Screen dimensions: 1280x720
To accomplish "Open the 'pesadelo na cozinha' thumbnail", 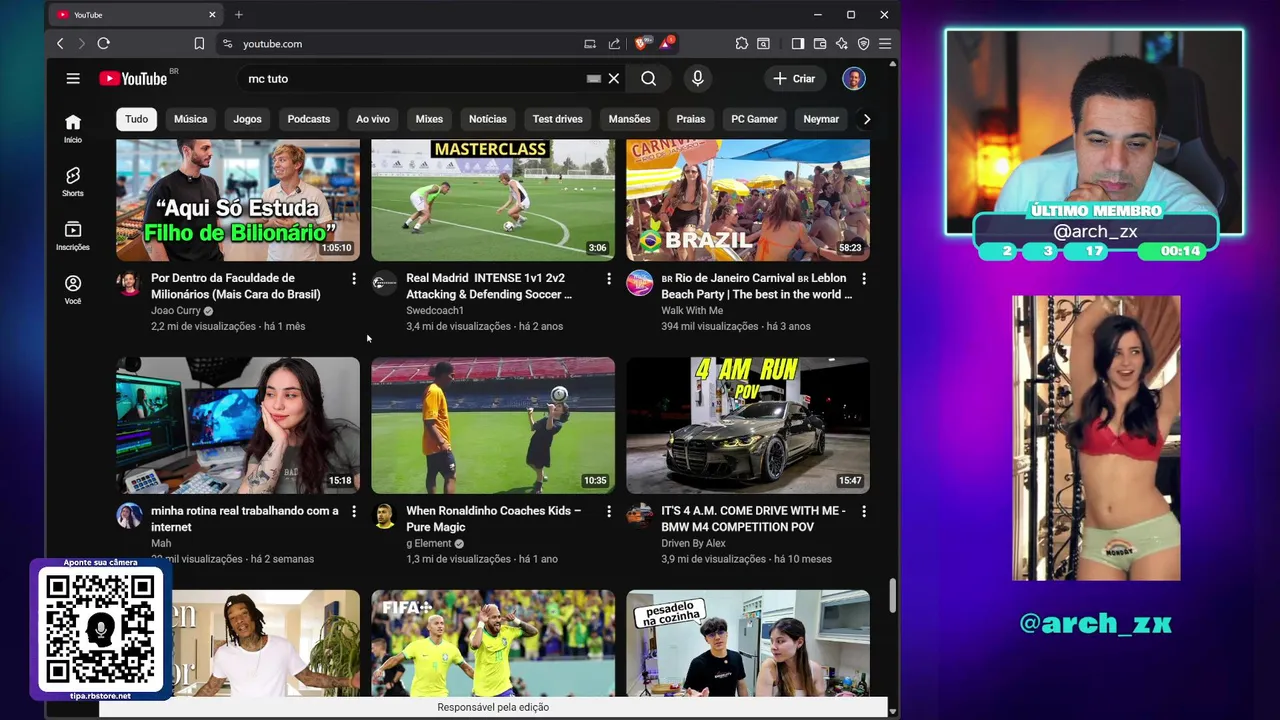I will (x=748, y=643).
